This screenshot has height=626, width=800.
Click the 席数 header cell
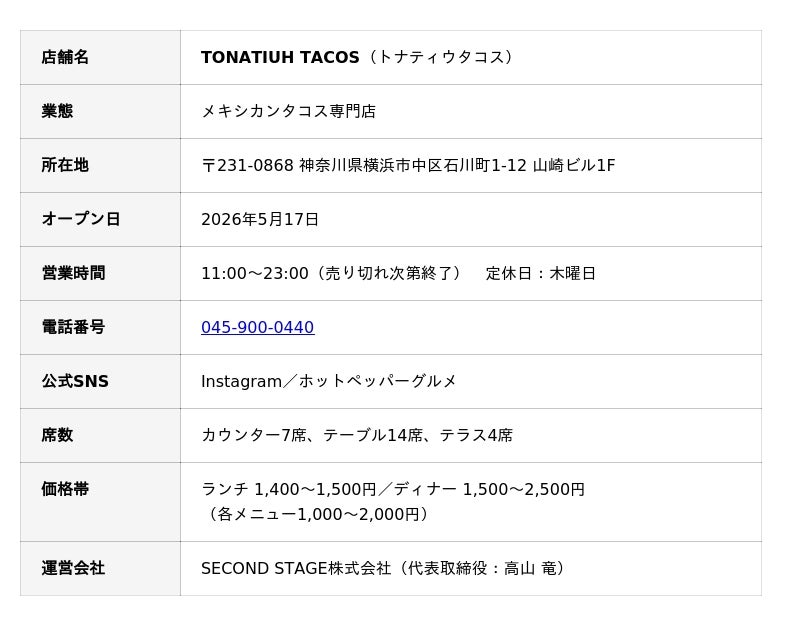point(101,436)
